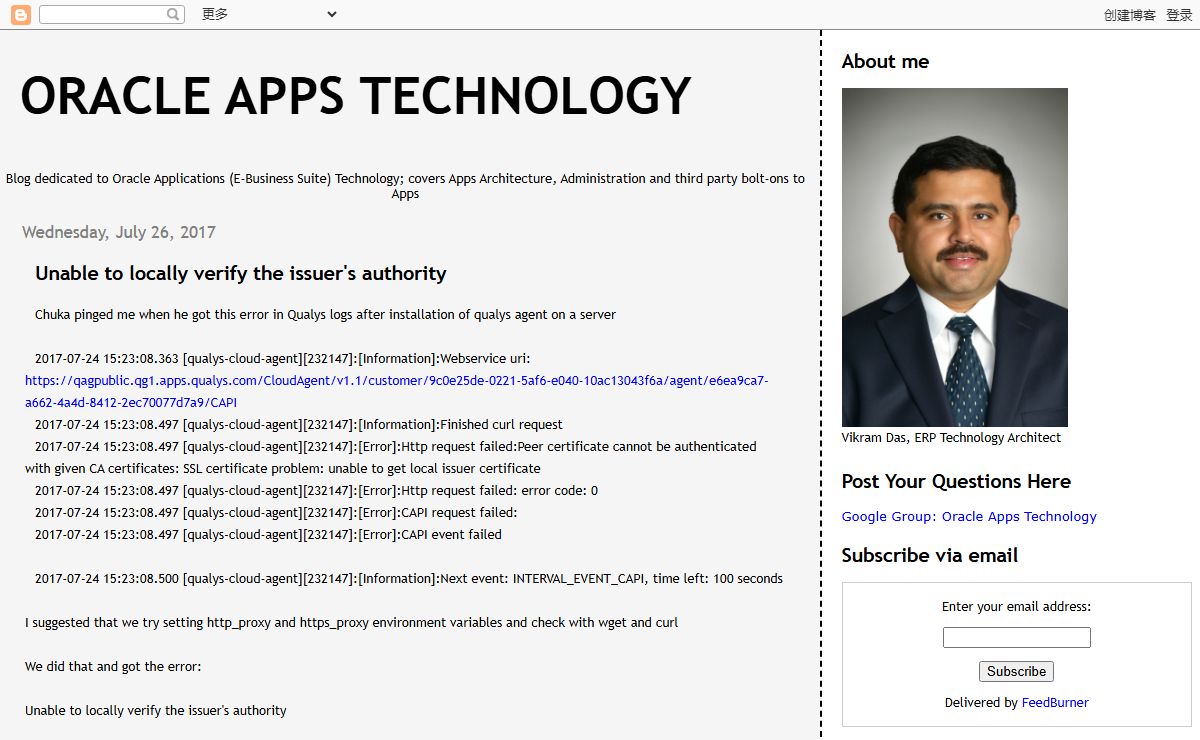The height and width of the screenshot is (740, 1200).
Task: Click the last line Unable to locally verify the issuer's authority
Action: coord(156,711)
